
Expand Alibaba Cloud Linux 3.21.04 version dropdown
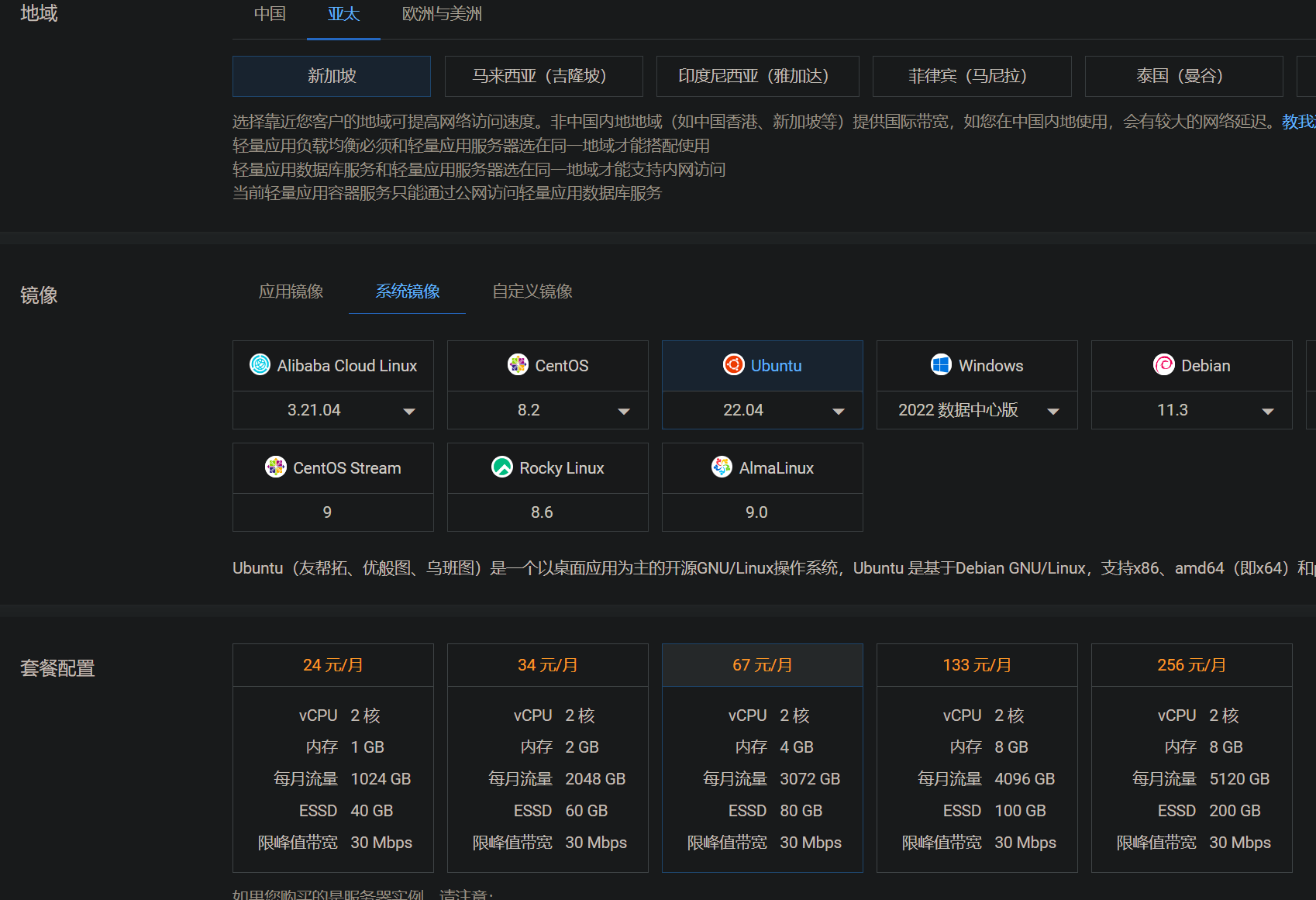point(333,410)
